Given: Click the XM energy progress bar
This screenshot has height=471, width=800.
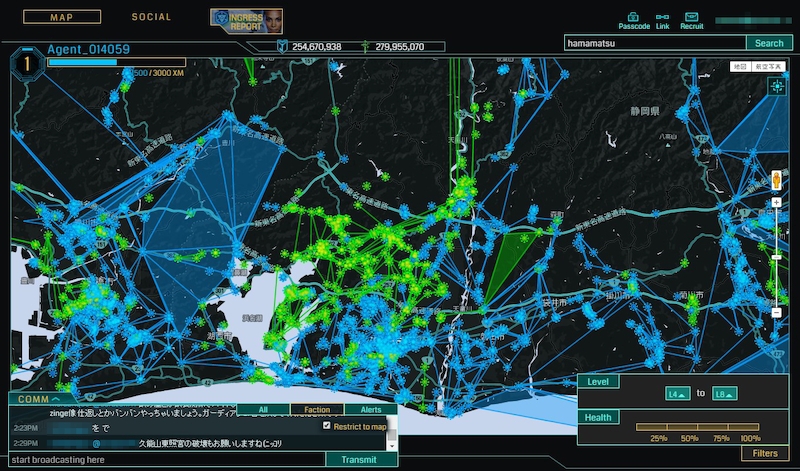Looking at the screenshot, I should (116, 63).
